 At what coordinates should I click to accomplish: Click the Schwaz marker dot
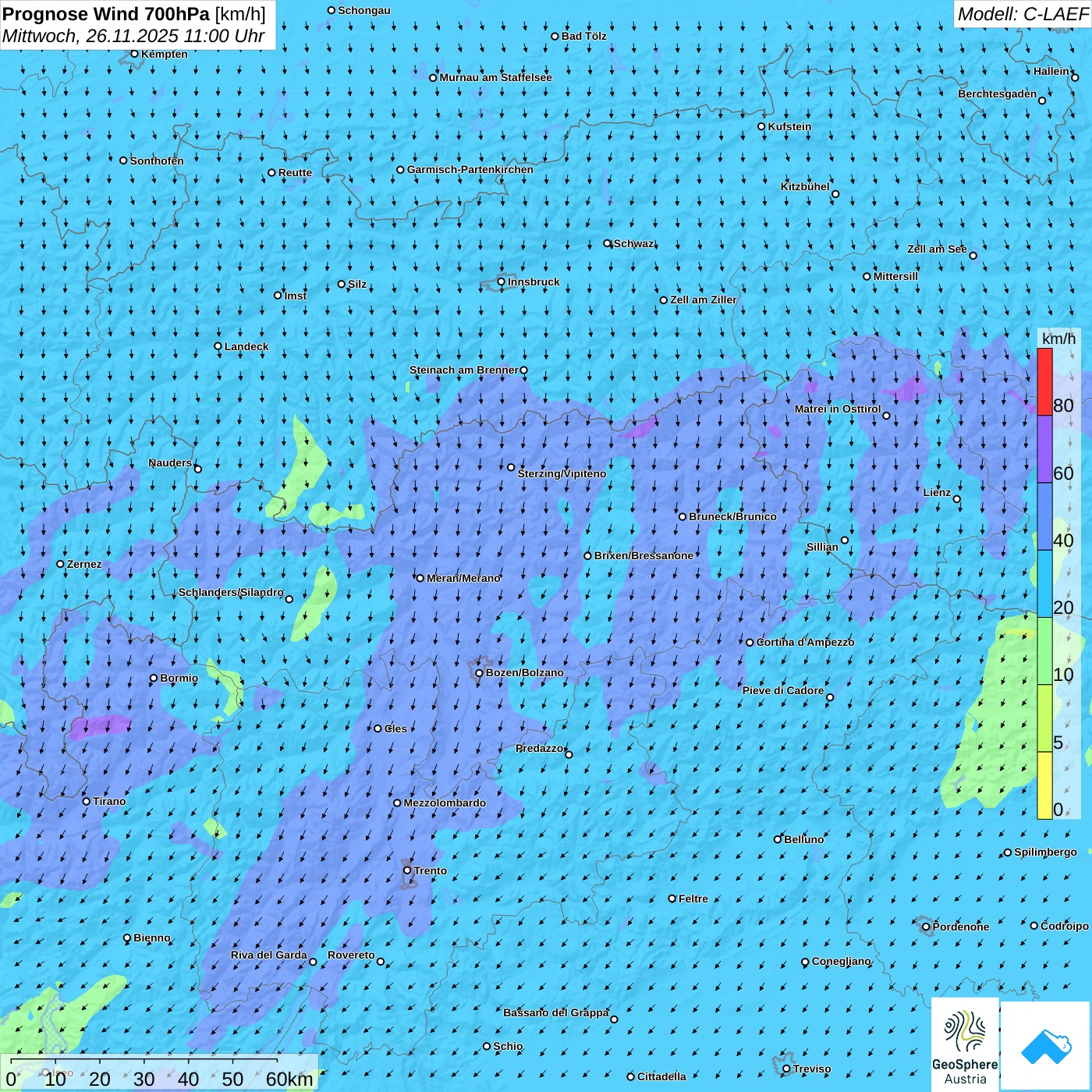pos(608,243)
